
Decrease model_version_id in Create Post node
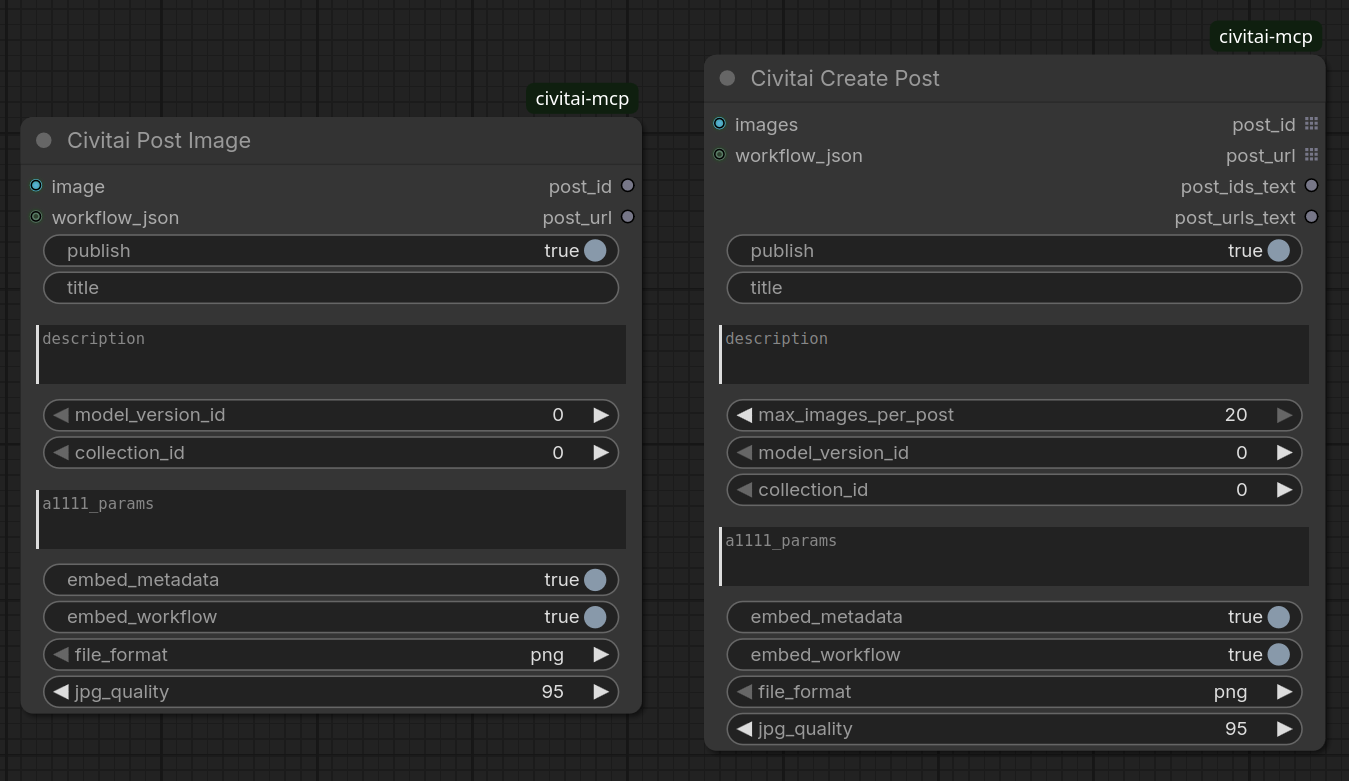744,453
